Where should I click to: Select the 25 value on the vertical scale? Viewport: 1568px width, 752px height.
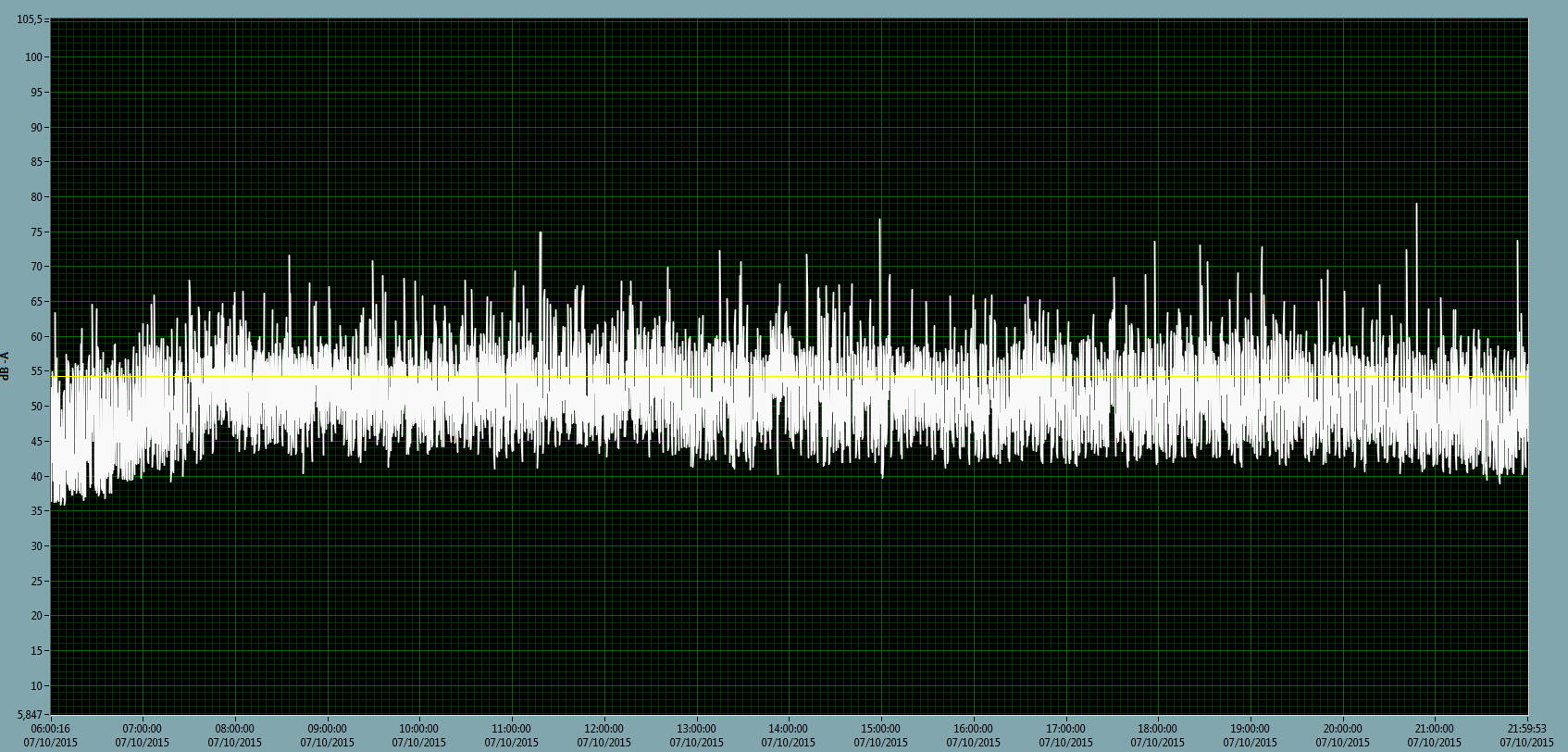click(x=38, y=582)
